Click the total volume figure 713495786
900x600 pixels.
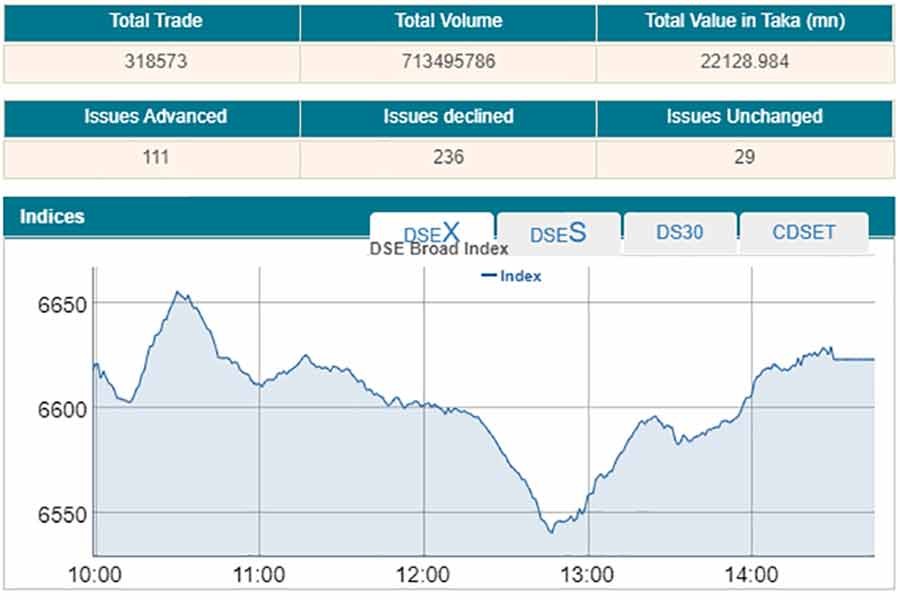448,61
